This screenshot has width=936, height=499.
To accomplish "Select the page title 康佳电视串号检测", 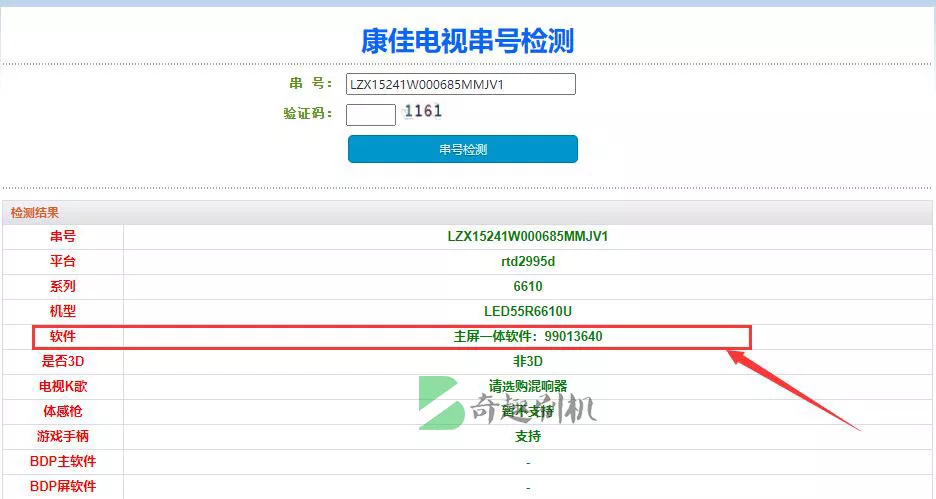I will pyautogui.click(x=467, y=41).
